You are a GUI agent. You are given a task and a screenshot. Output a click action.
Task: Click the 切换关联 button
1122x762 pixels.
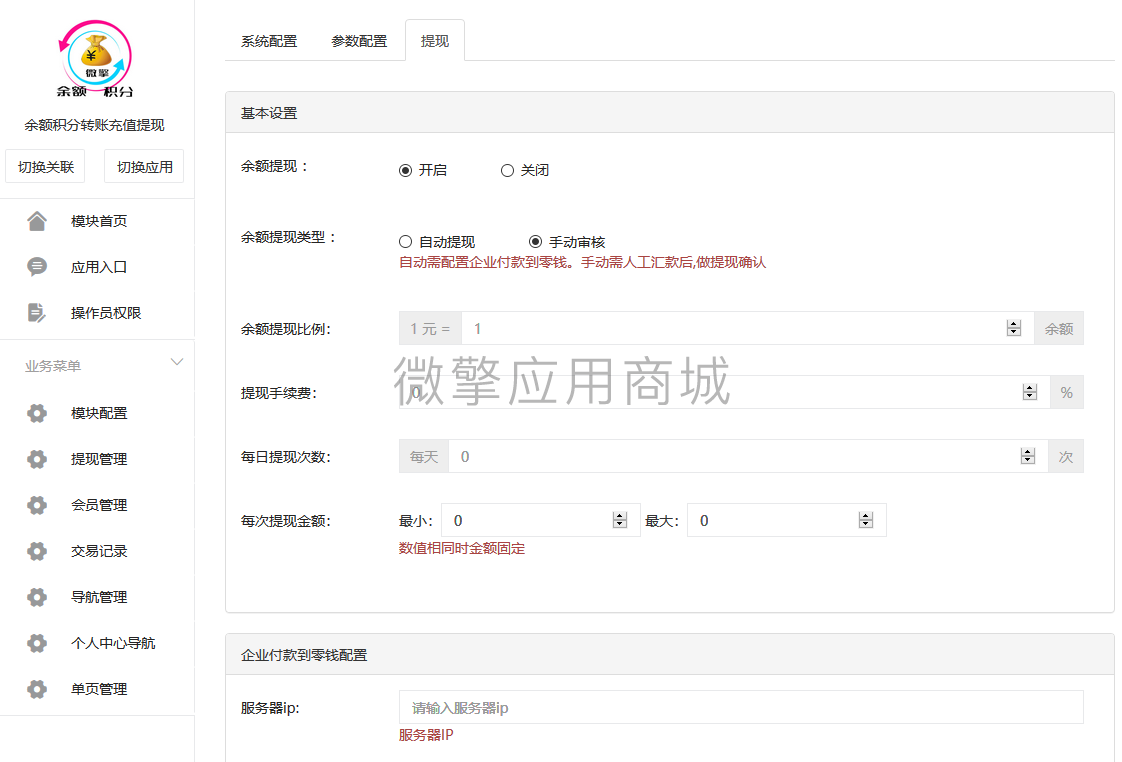click(46, 165)
